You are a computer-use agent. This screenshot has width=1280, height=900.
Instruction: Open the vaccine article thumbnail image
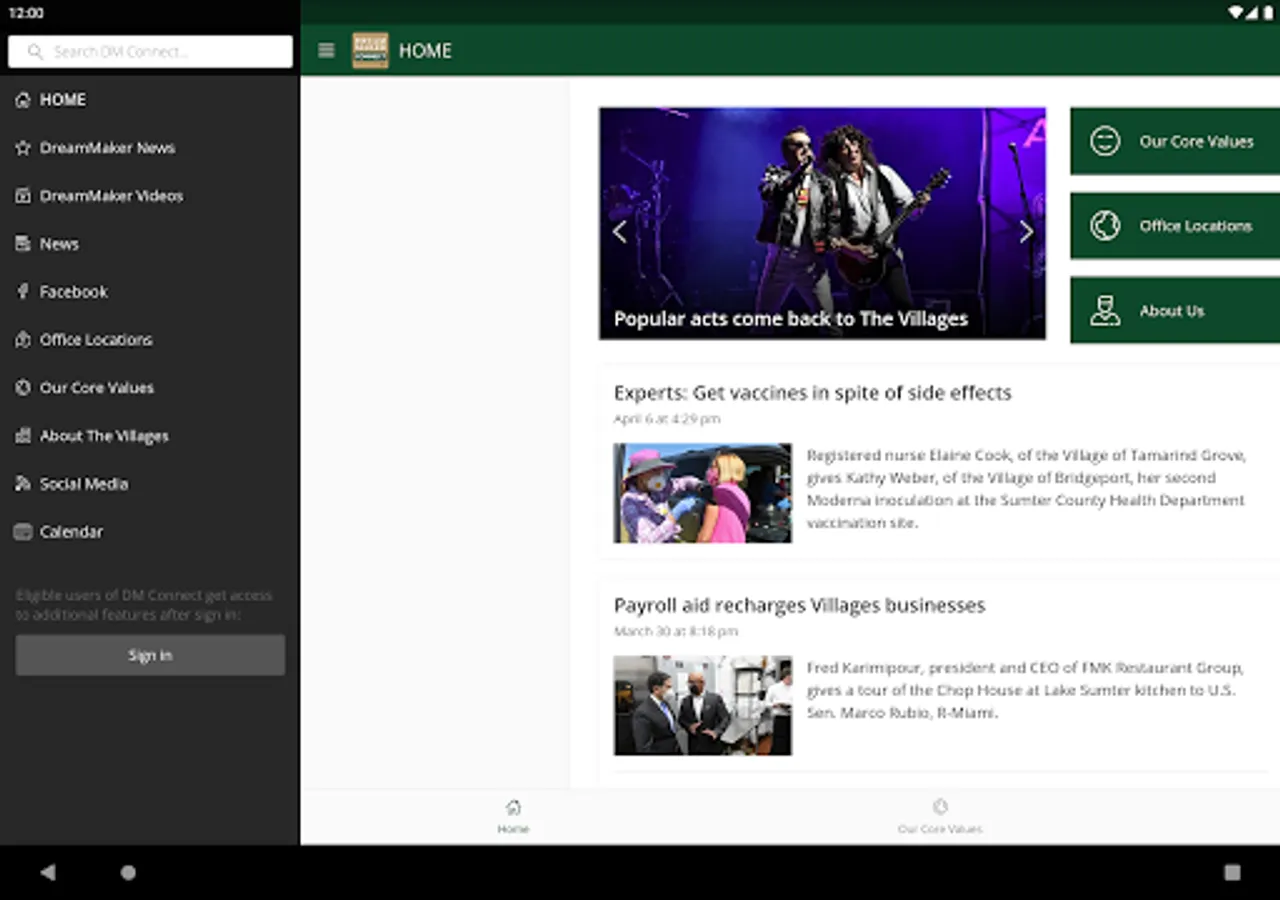tap(702, 493)
